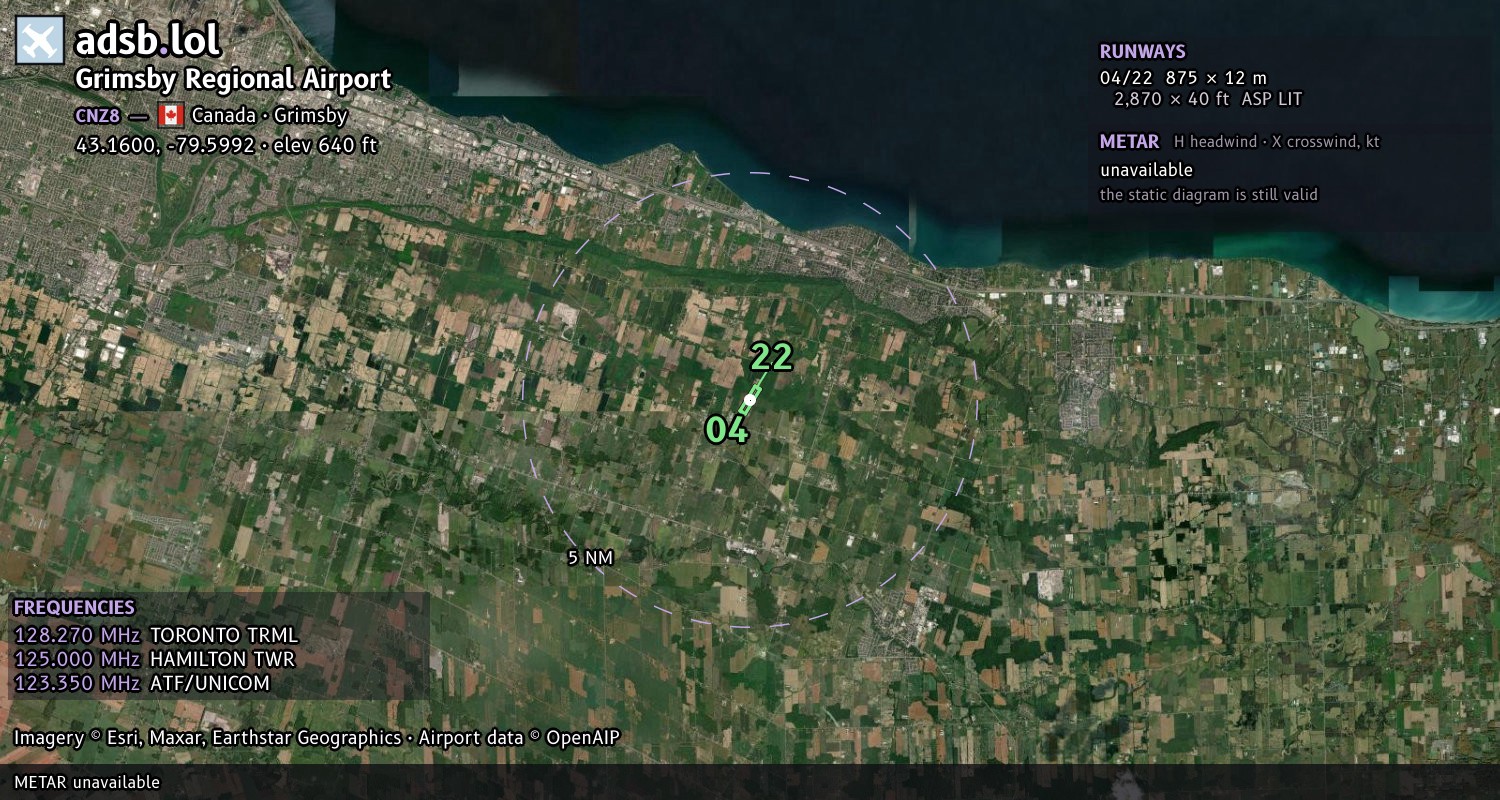Viewport: 1500px width, 800px height.
Task: Select the 123.350 MHz ATF/UNICOM row
Action: pos(142,683)
